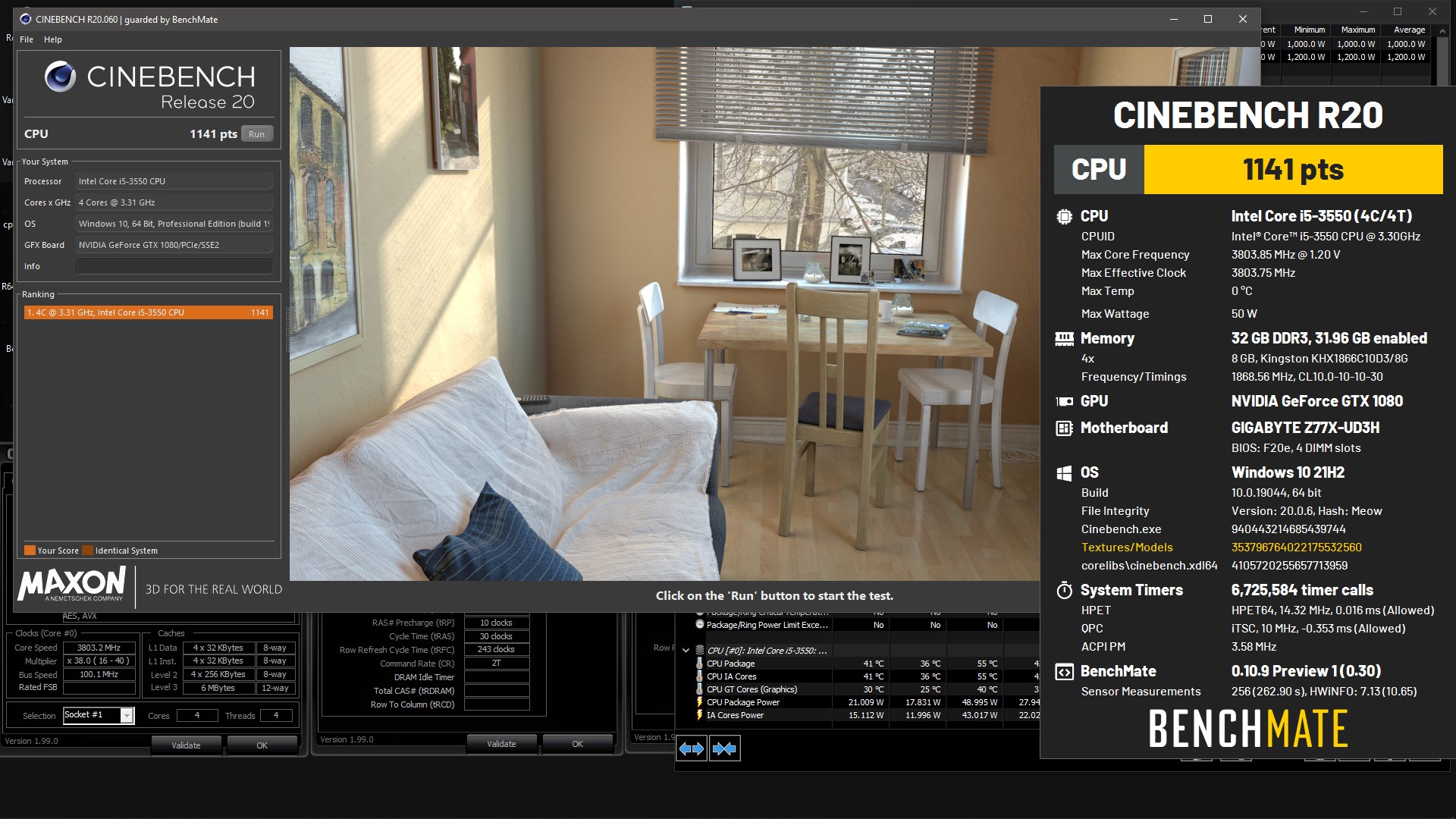The image size is (1456, 819).
Task: Click thermometer icon beside CPU Package sensor
Action: pos(699,664)
